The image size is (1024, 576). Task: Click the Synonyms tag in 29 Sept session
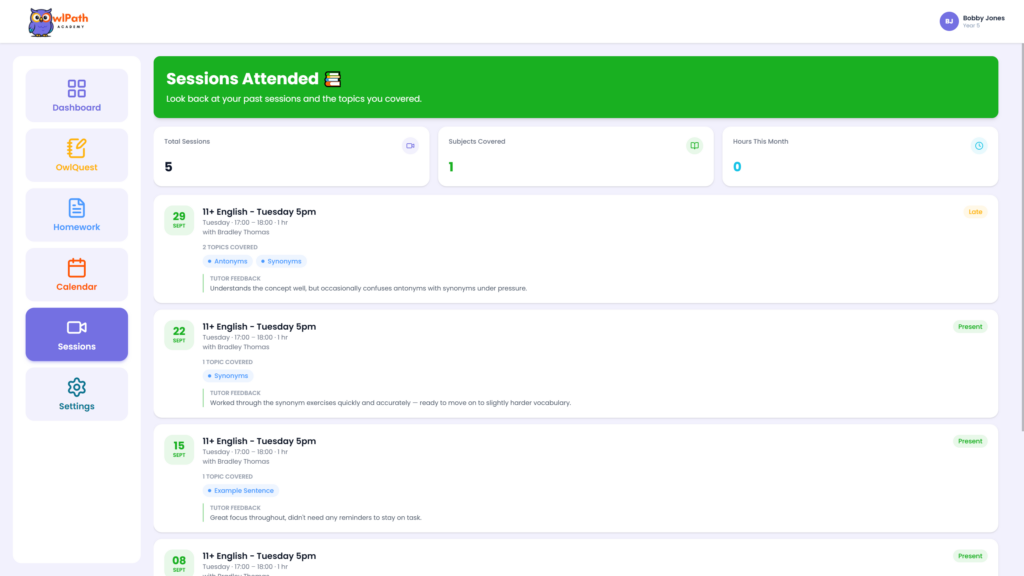coord(281,261)
